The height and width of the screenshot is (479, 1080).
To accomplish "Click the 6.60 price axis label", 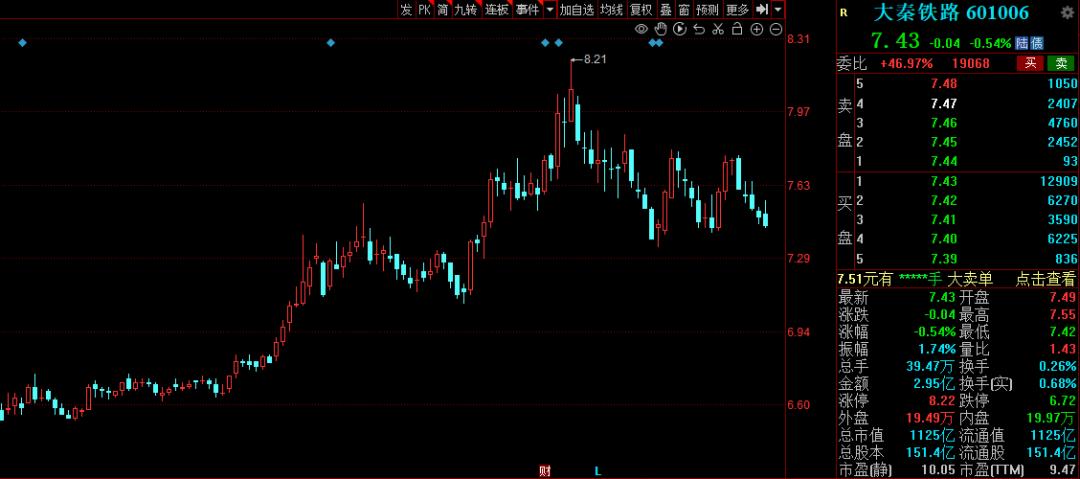I will click(x=798, y=405).
